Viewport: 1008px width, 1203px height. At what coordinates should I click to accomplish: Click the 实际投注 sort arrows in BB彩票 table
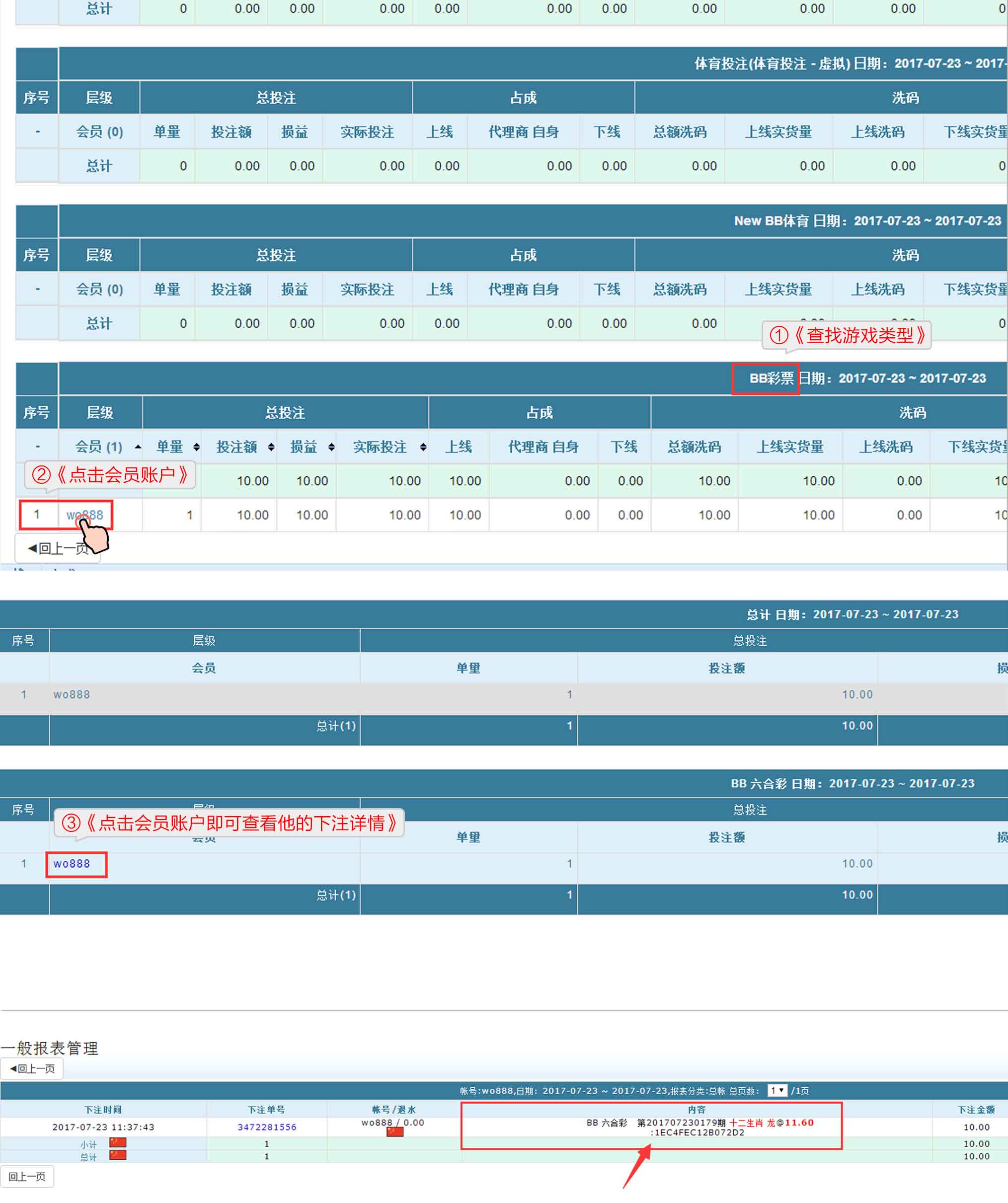[423, 447]
